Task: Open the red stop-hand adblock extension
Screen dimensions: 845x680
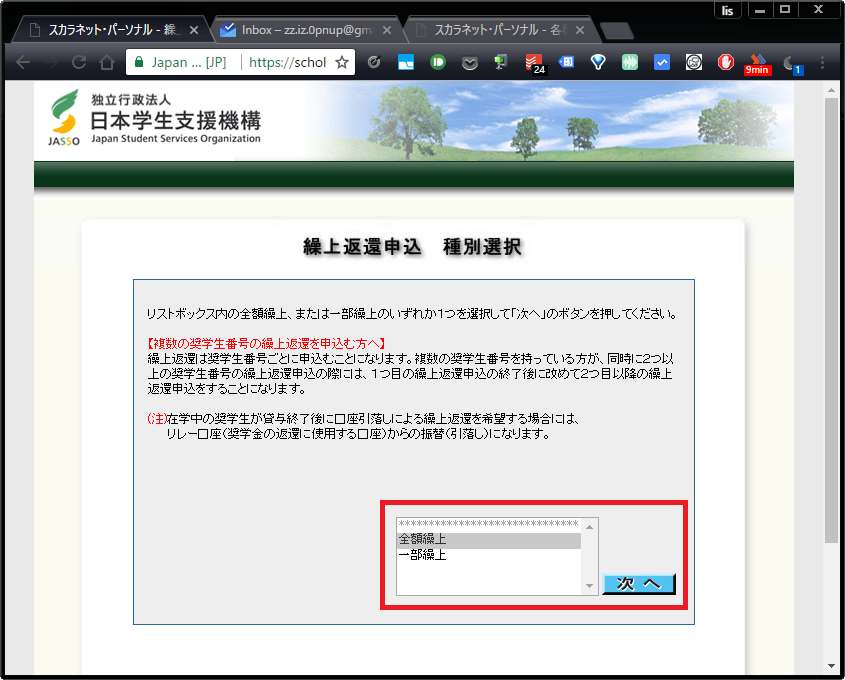Action: [726, 63]
